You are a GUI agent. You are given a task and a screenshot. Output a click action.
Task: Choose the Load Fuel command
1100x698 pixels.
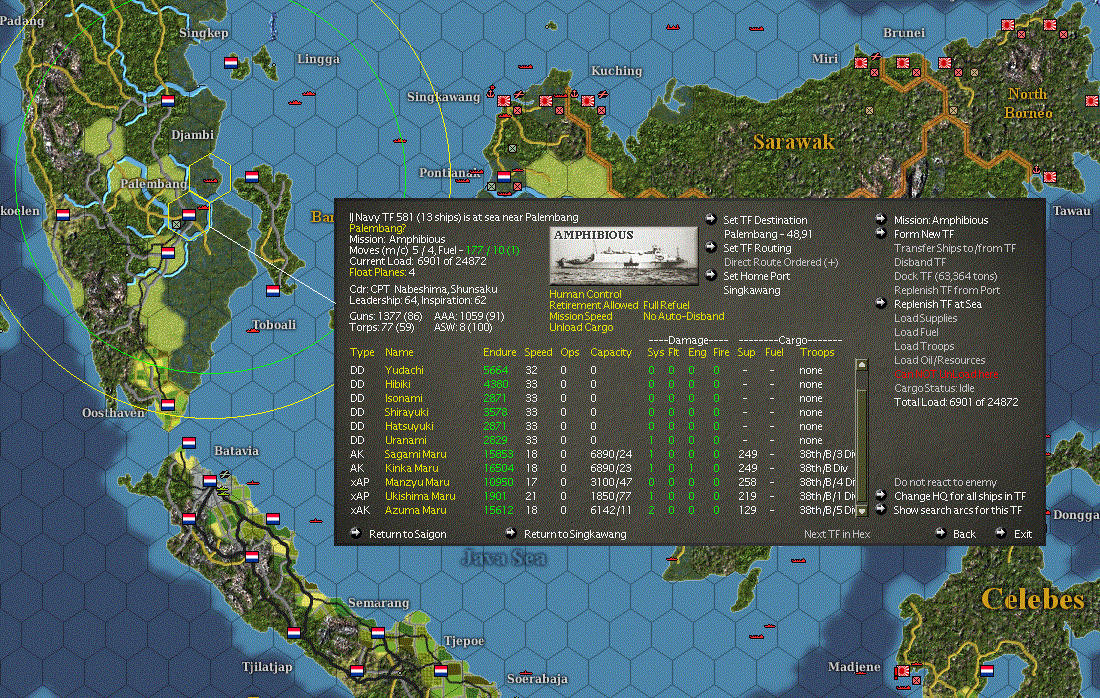[x=916, y=332]
